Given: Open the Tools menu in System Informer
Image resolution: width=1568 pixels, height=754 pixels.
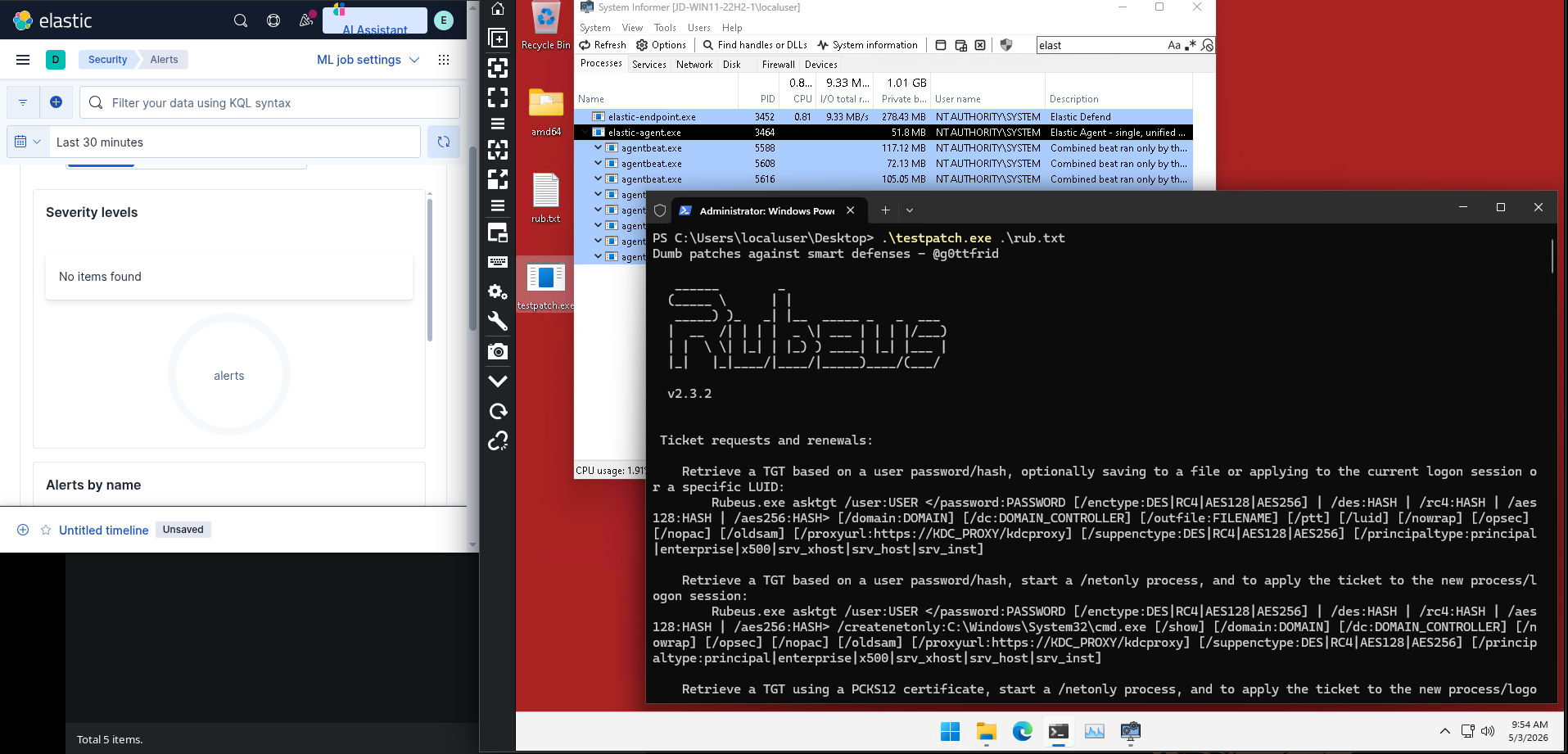Looking at the screenshot, I should (x=665, y=27).
